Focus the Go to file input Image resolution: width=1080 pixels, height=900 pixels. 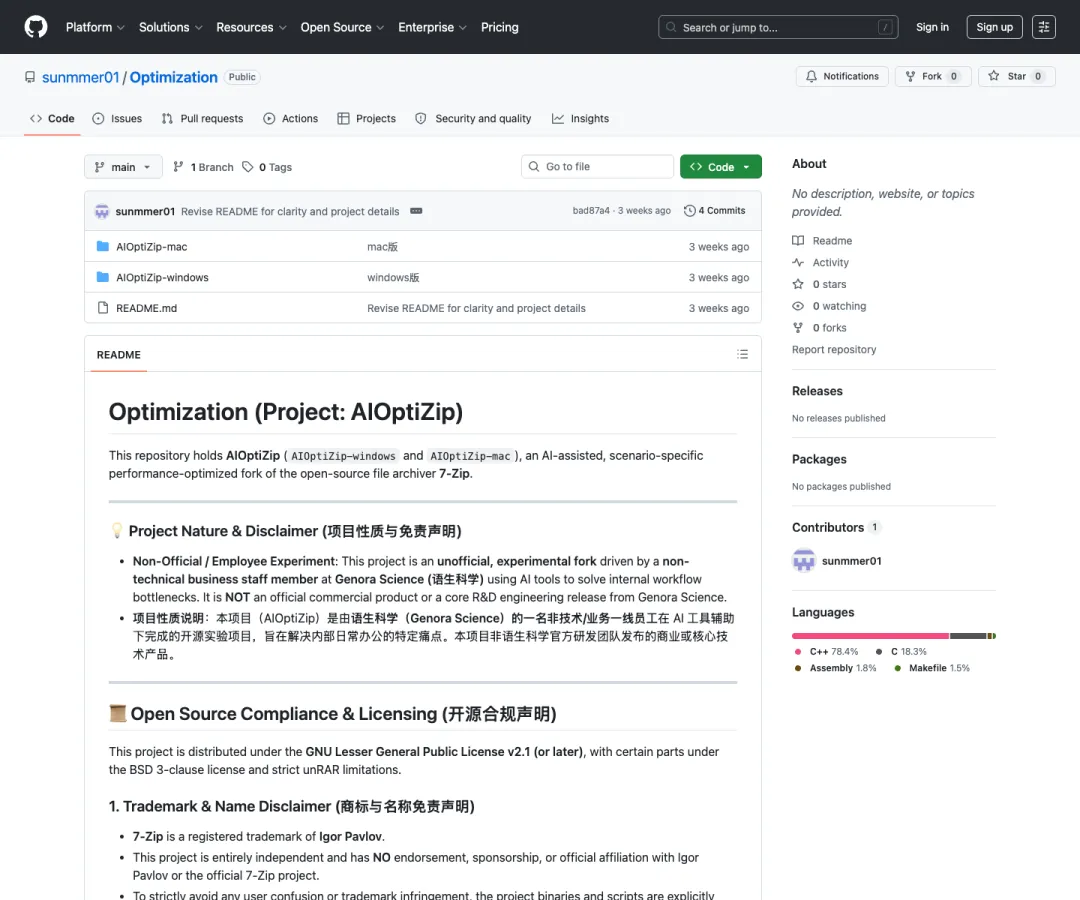coord(597,167)
